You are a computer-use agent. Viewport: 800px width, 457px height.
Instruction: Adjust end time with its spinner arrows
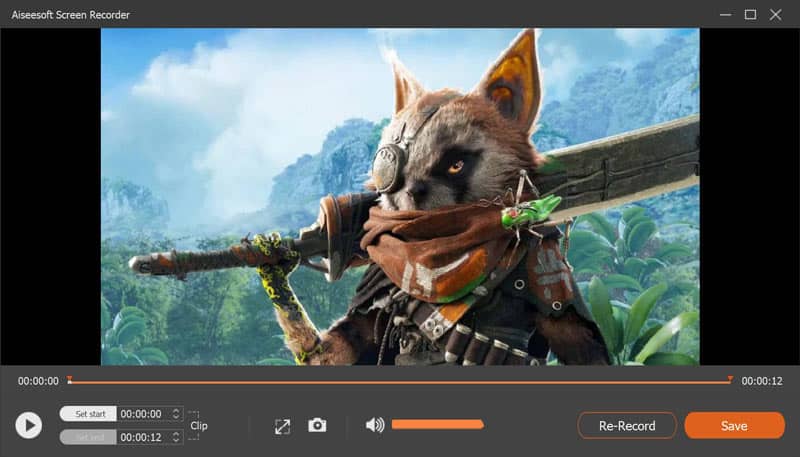tap(176, 437)
